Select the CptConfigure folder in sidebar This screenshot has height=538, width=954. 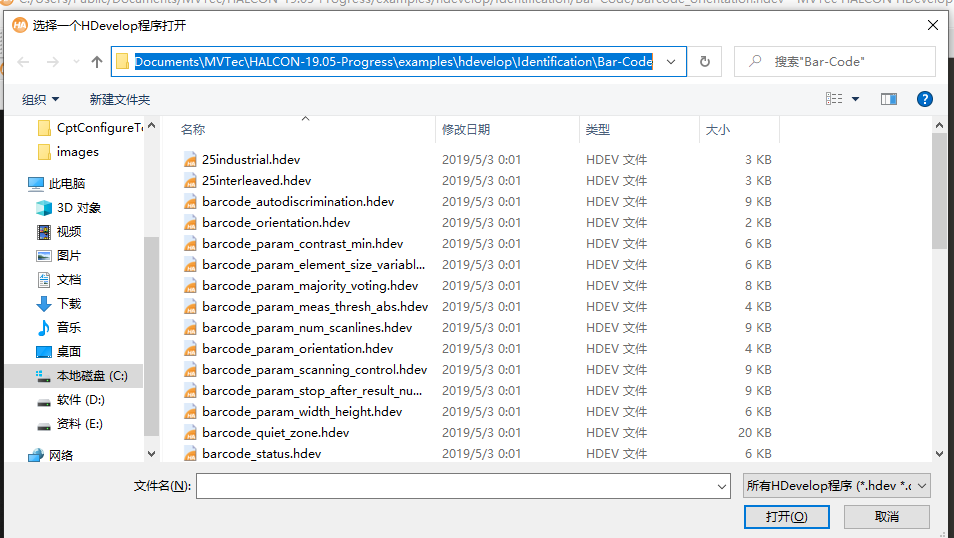coord(90,128)
